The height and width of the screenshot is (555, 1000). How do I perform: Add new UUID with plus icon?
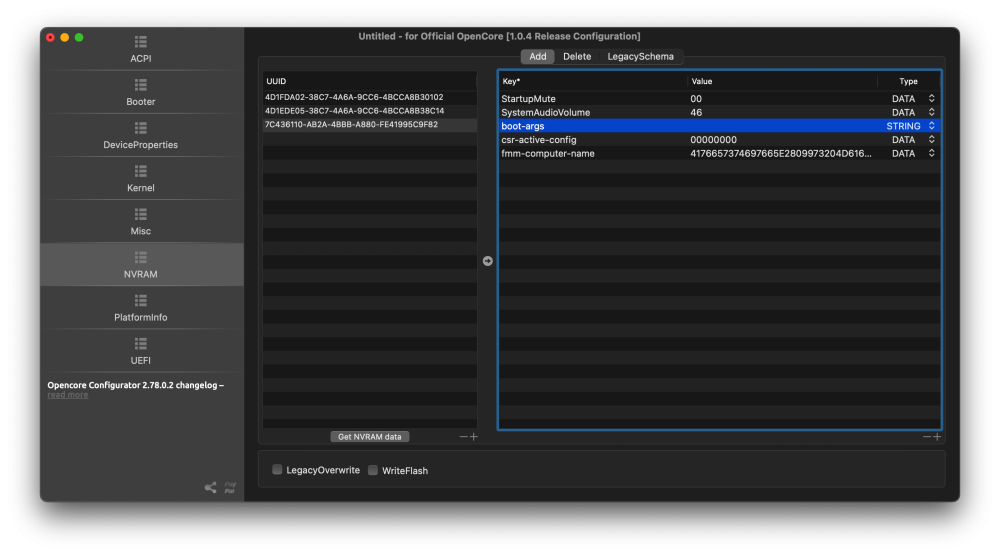(473, 437)
